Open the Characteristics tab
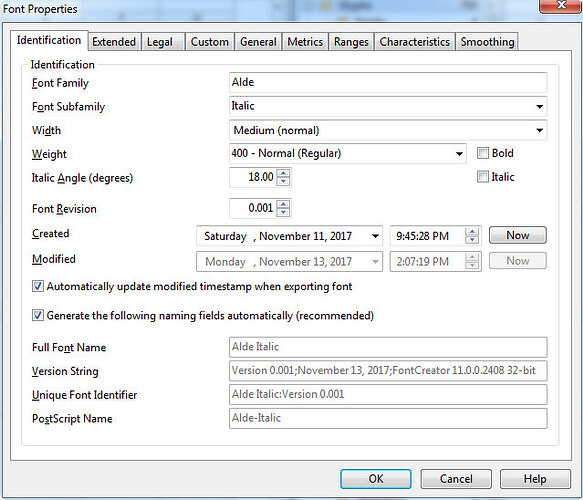This screenshot has width=583, height=500. pyautogui.click(x=415, y=42)
